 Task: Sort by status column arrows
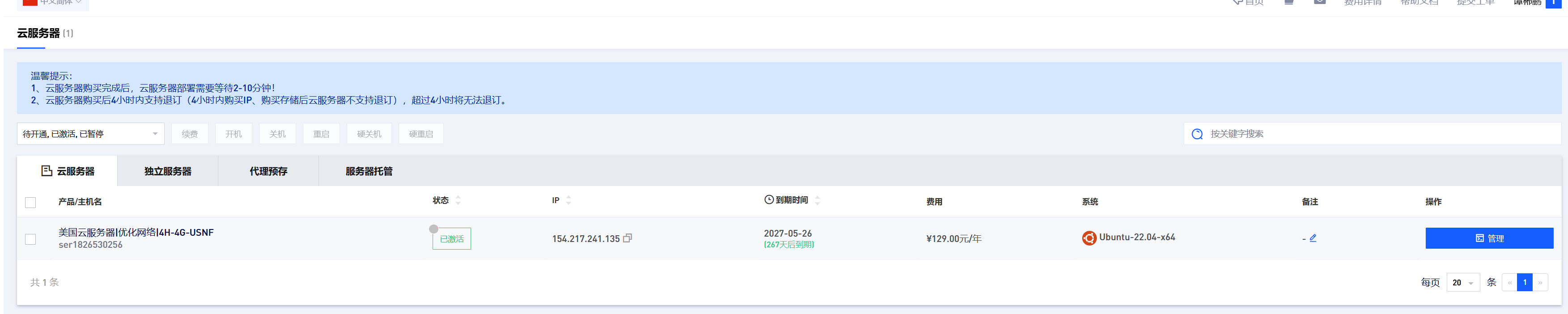458,200
